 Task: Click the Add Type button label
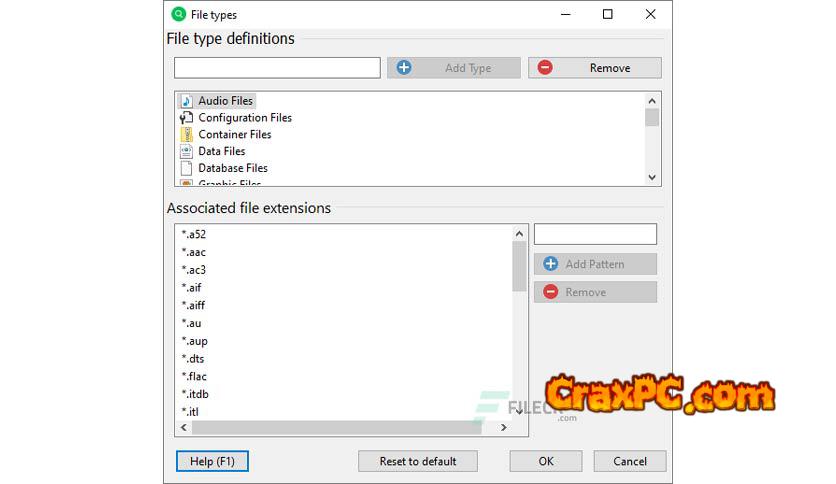point(468,68)
